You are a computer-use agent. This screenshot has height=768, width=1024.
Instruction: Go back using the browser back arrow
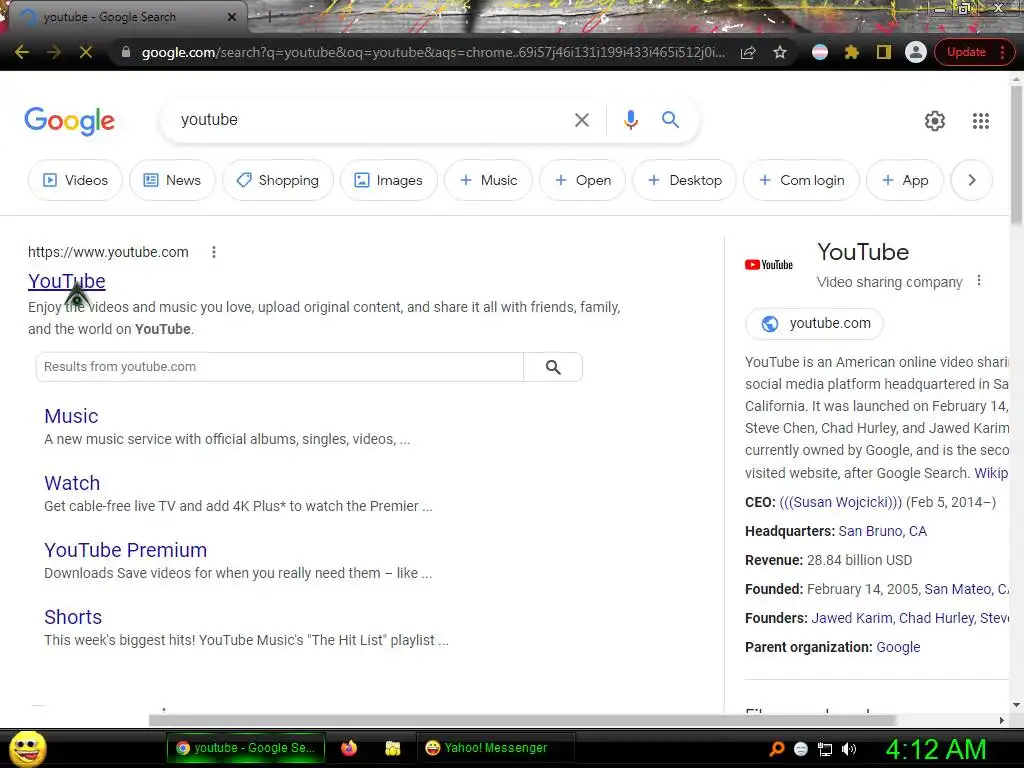point(22,52)
